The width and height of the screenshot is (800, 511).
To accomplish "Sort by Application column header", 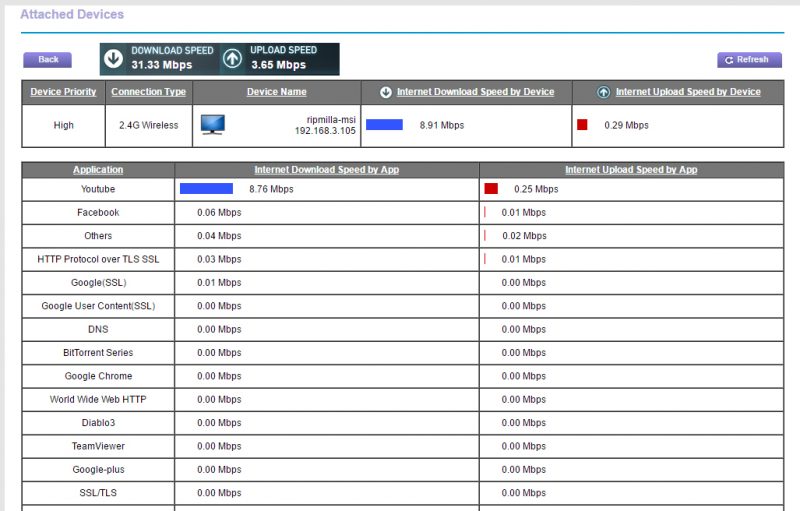I will [98, 170].
